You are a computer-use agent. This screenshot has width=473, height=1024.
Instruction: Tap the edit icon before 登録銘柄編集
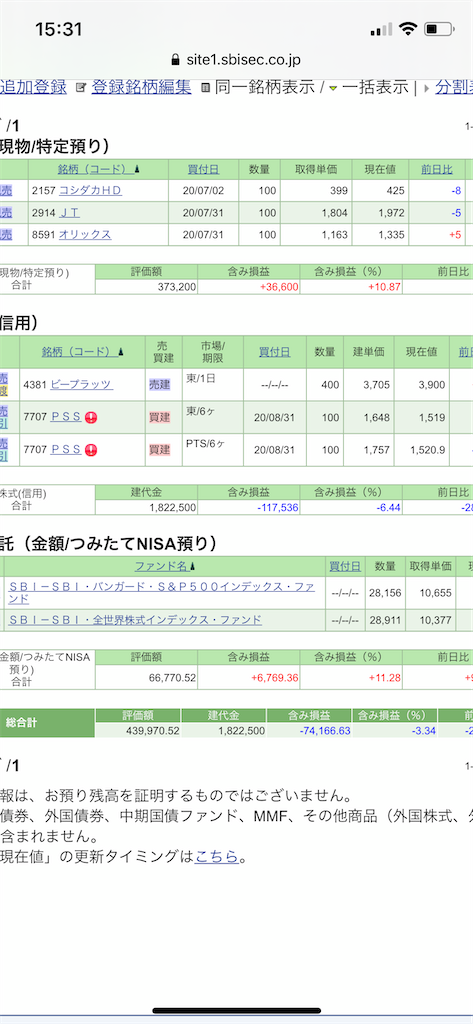click(x=80, y=87)
